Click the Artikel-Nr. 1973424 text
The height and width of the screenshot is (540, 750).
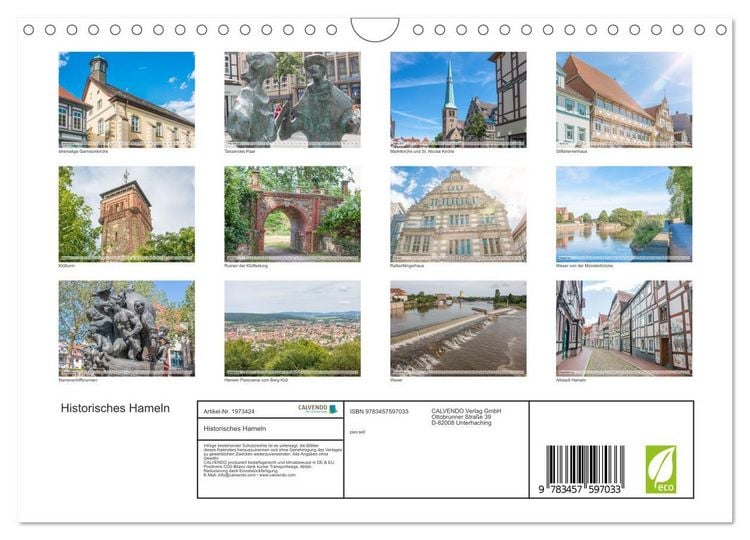tap(229, 411)
